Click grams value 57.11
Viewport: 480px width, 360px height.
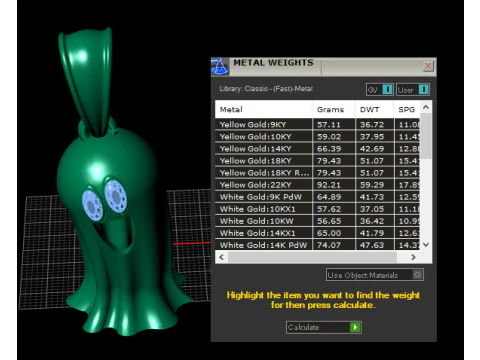(x=329, y=125)
